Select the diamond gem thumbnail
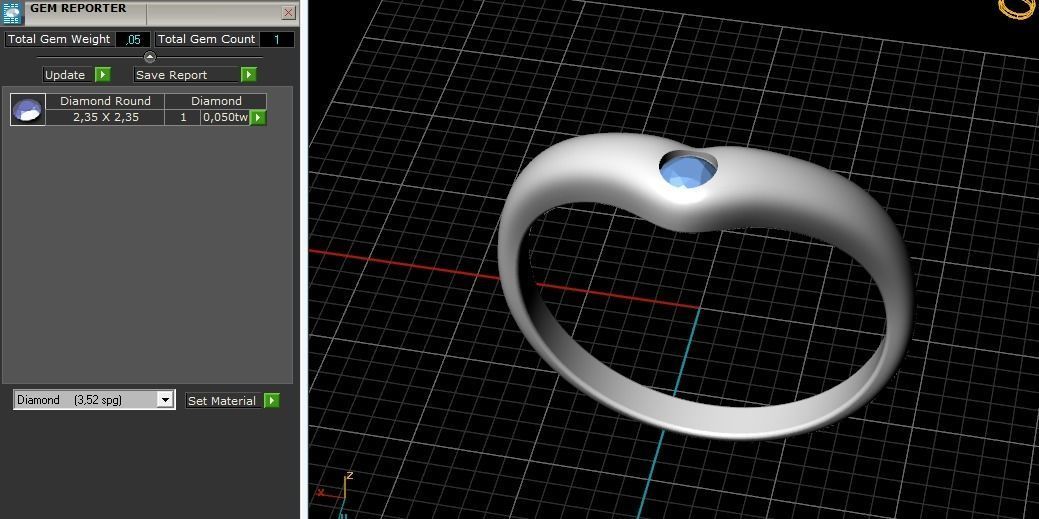This screenshot has width=1039, height=519. tap(27, 109)
